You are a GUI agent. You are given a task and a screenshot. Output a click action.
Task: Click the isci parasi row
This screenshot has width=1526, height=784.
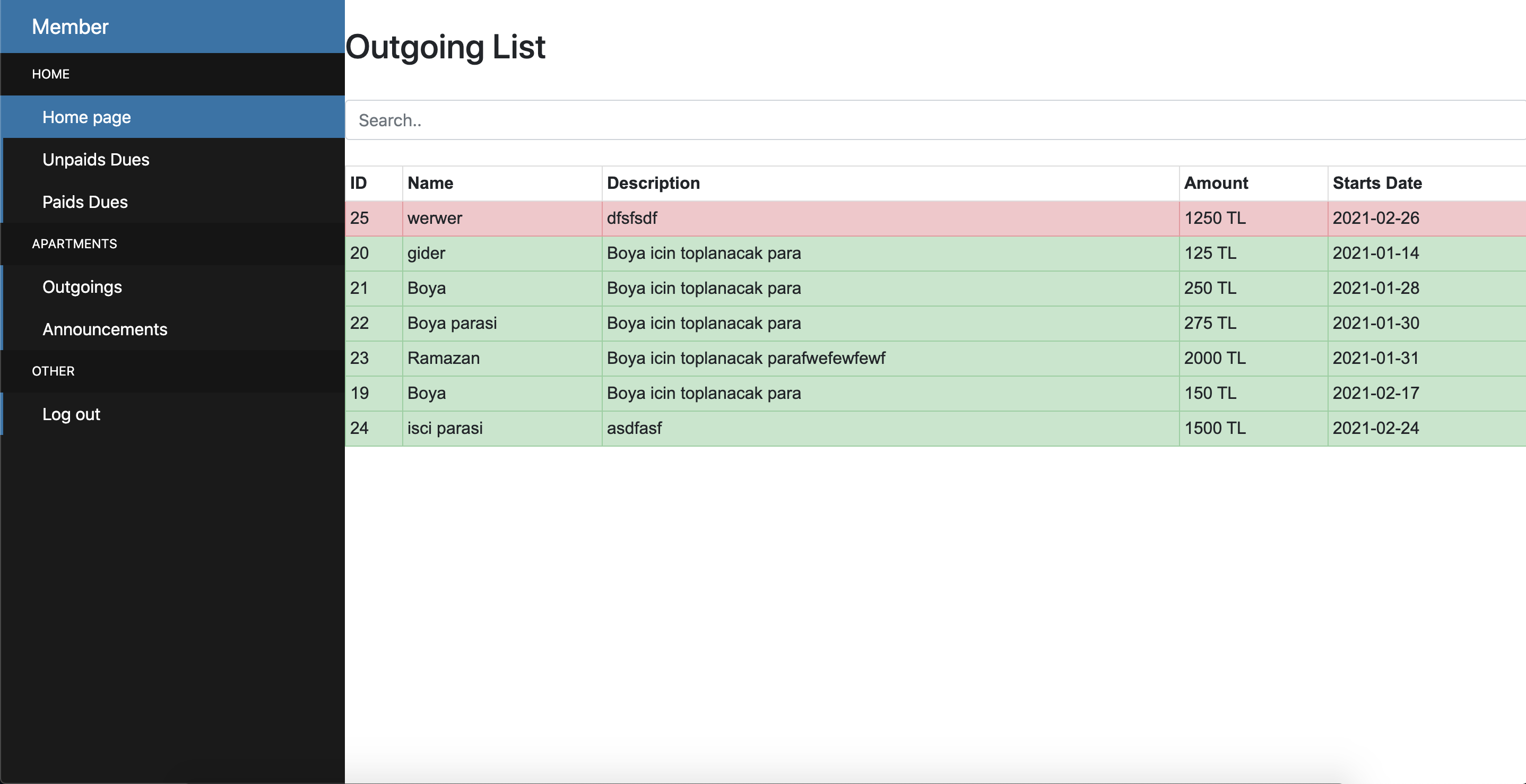coord(444,428)
